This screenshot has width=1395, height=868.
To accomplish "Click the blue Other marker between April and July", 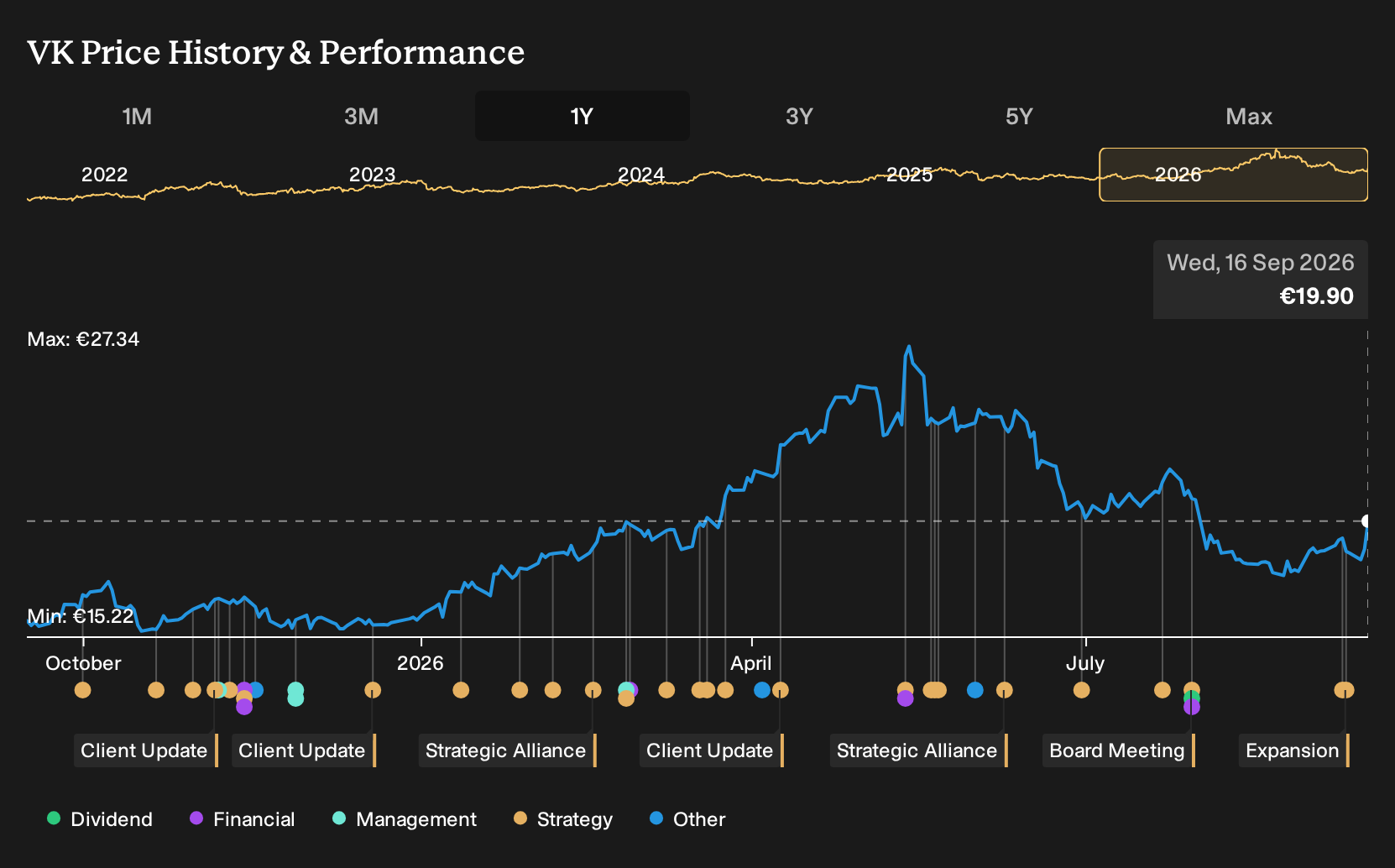I will (x=974, y=690).
